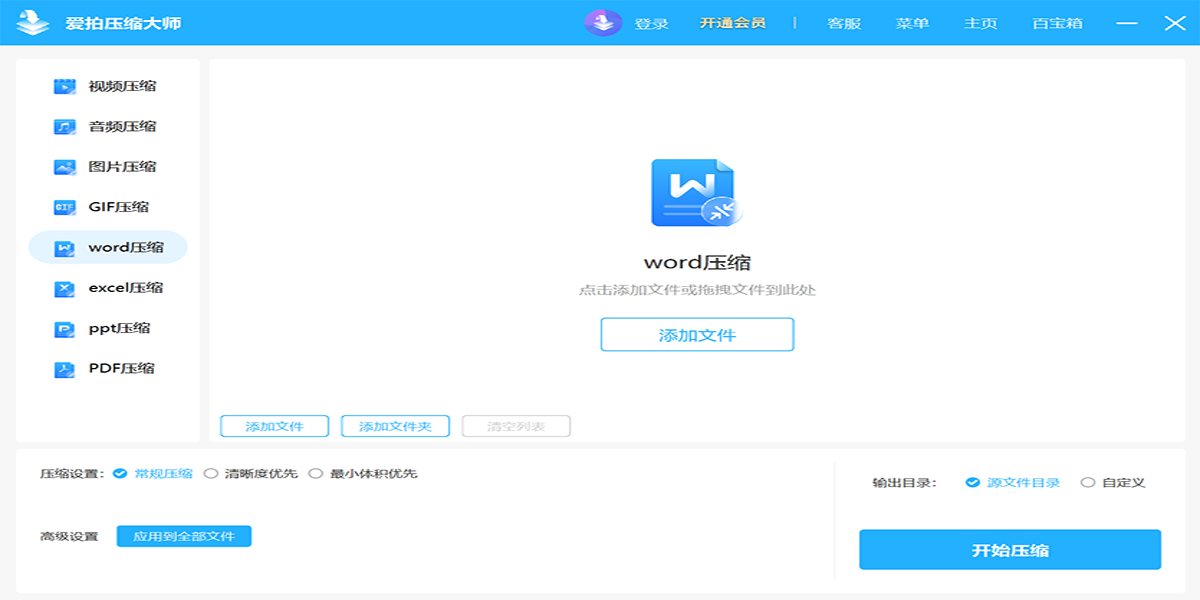
Task: Click 登录 in the title bar
Action: [651, 23]
